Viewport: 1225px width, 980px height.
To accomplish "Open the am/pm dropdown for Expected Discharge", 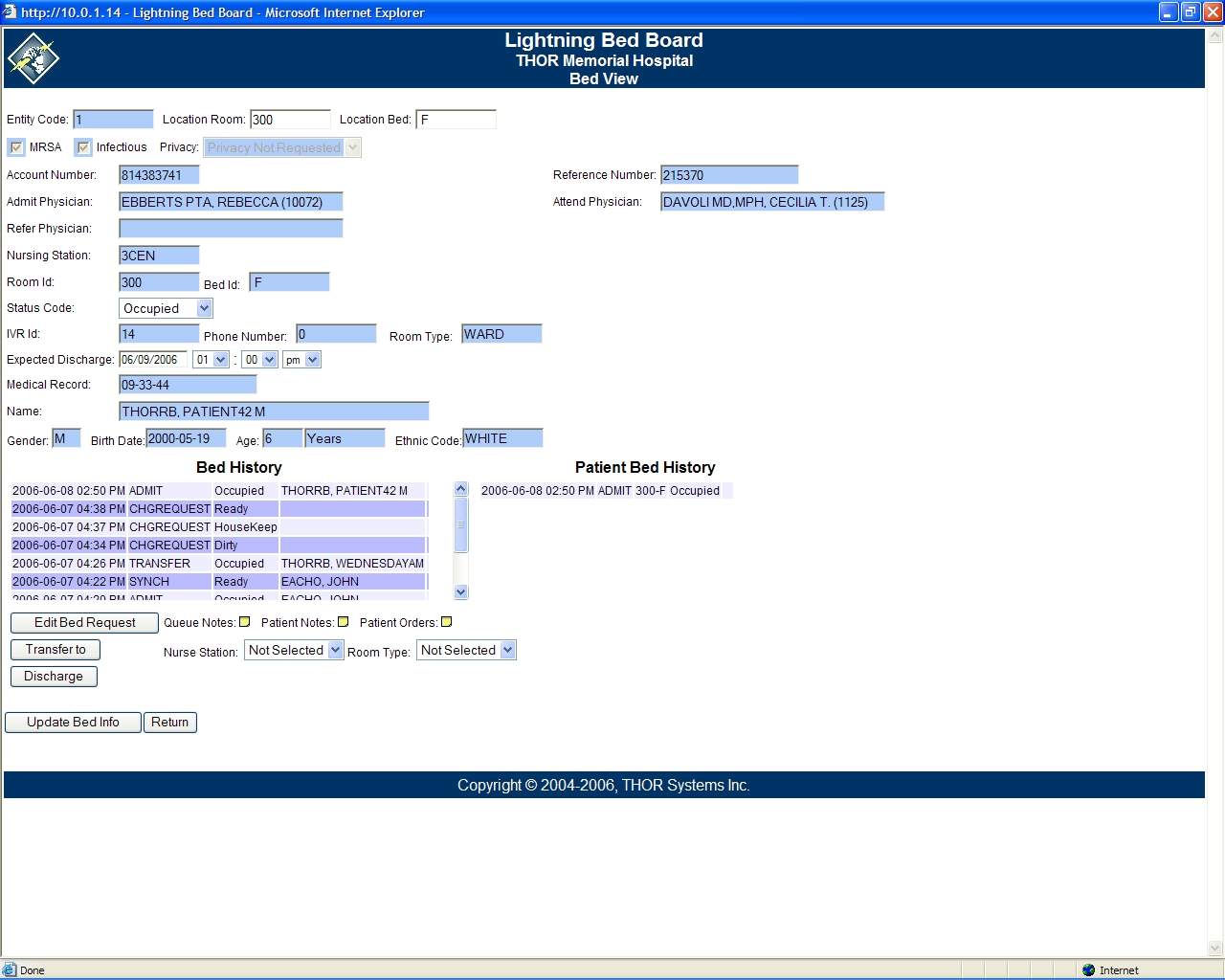I will pyautogui.click(x=301, y=360).
